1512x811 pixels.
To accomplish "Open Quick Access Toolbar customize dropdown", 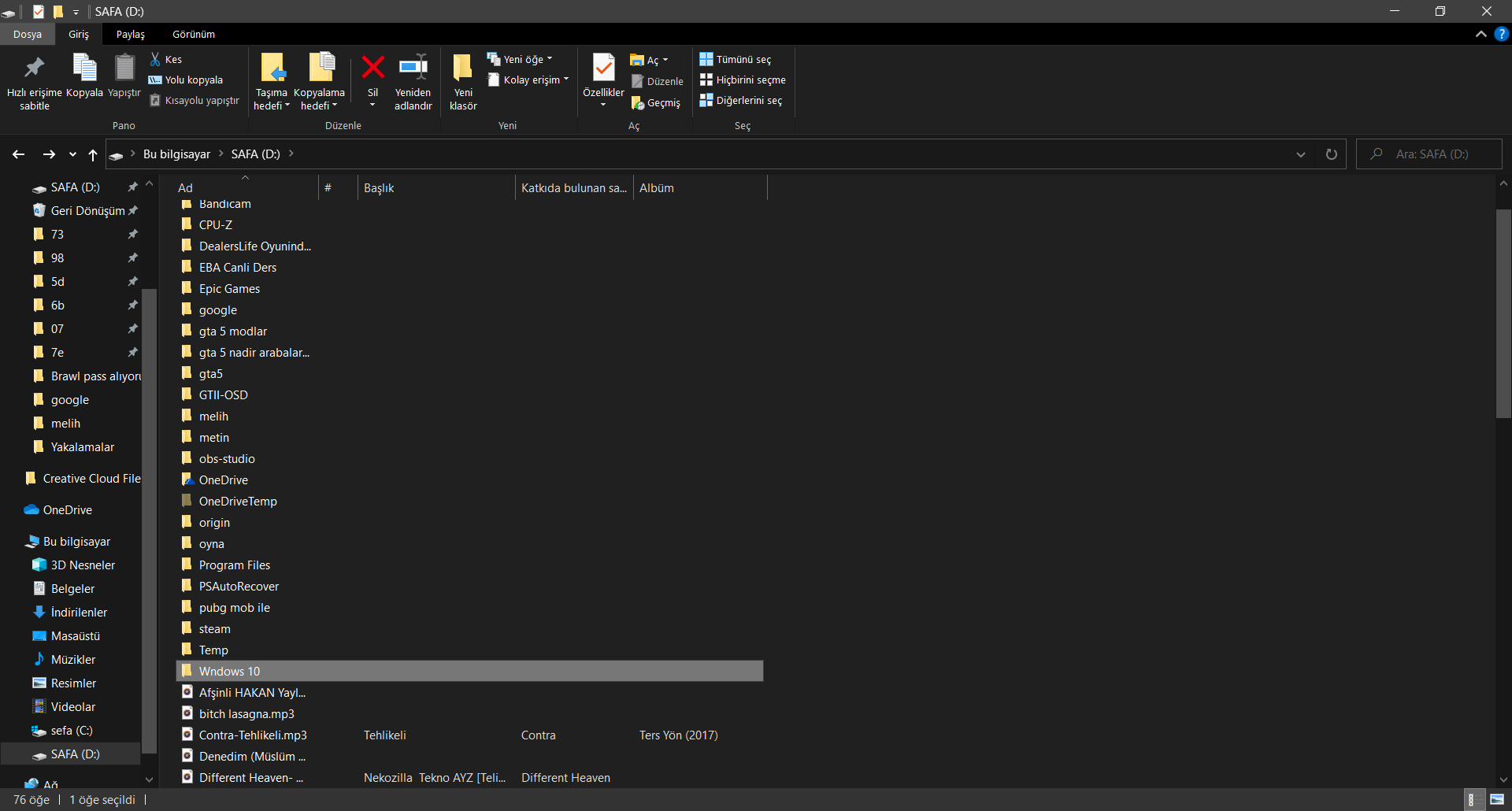I will point(76,12).
